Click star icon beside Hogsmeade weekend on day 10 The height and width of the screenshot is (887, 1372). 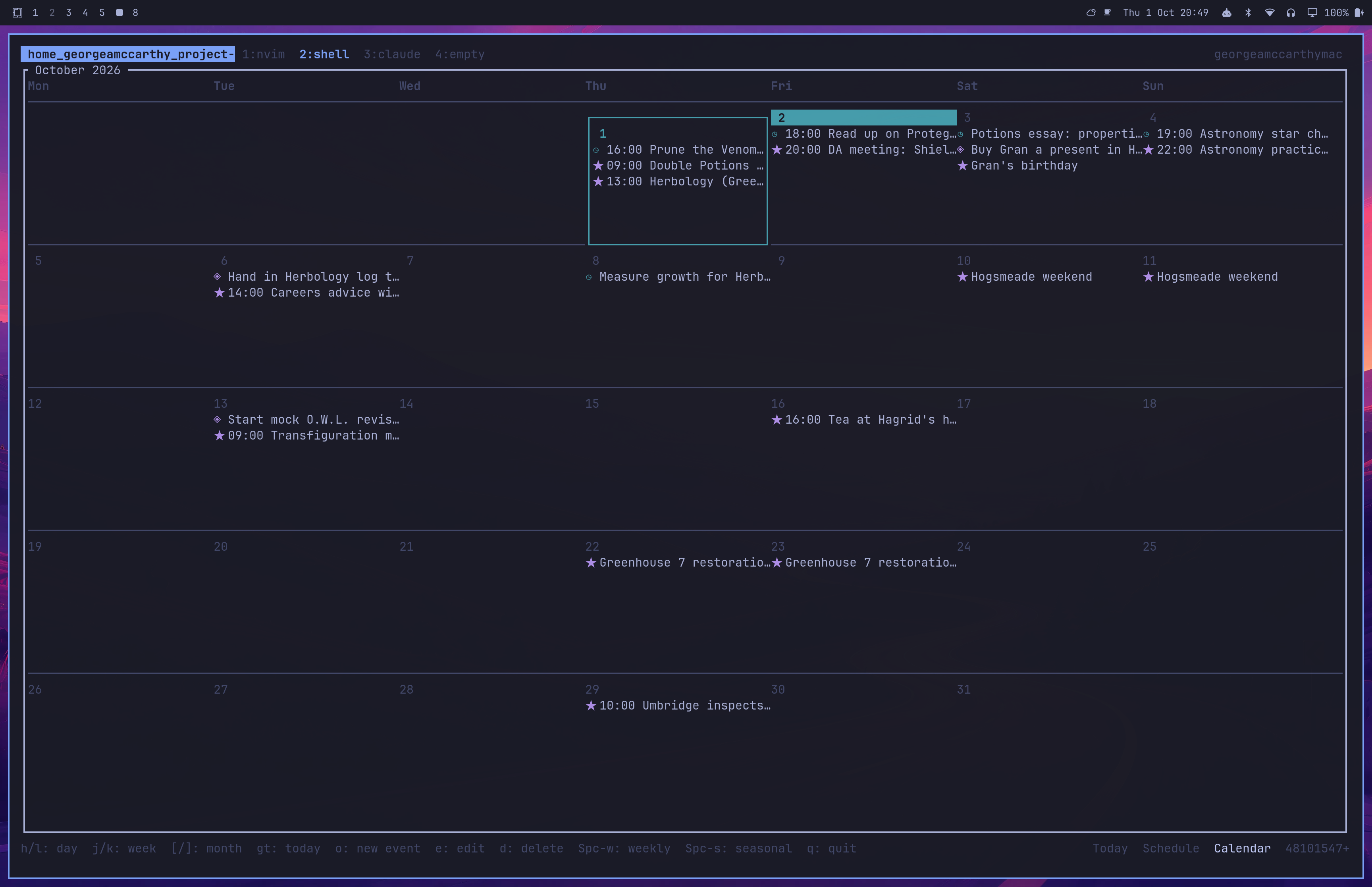coord(963,276)
